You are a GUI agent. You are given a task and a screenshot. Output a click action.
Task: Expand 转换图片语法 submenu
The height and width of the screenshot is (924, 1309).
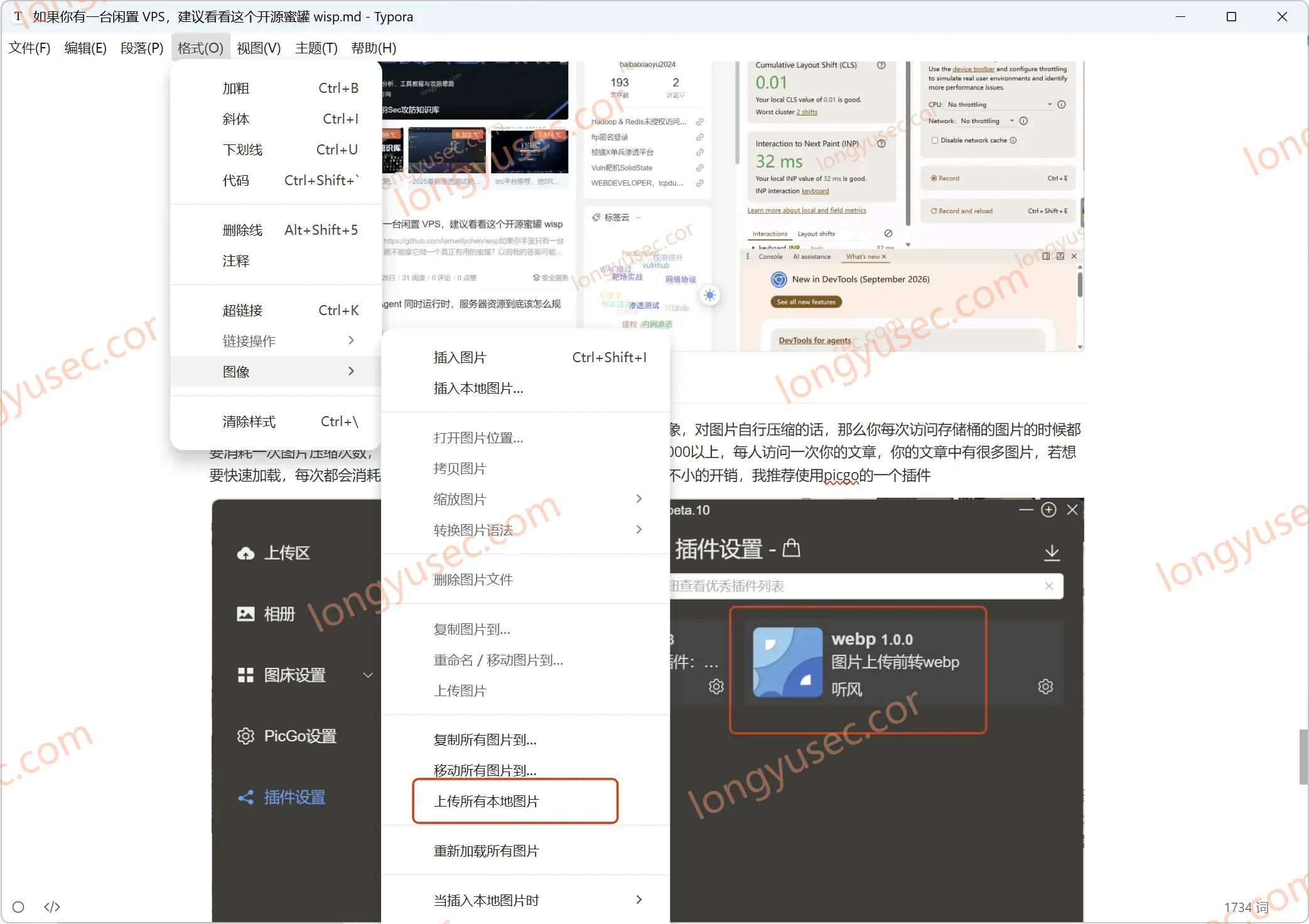click(525, 530)
